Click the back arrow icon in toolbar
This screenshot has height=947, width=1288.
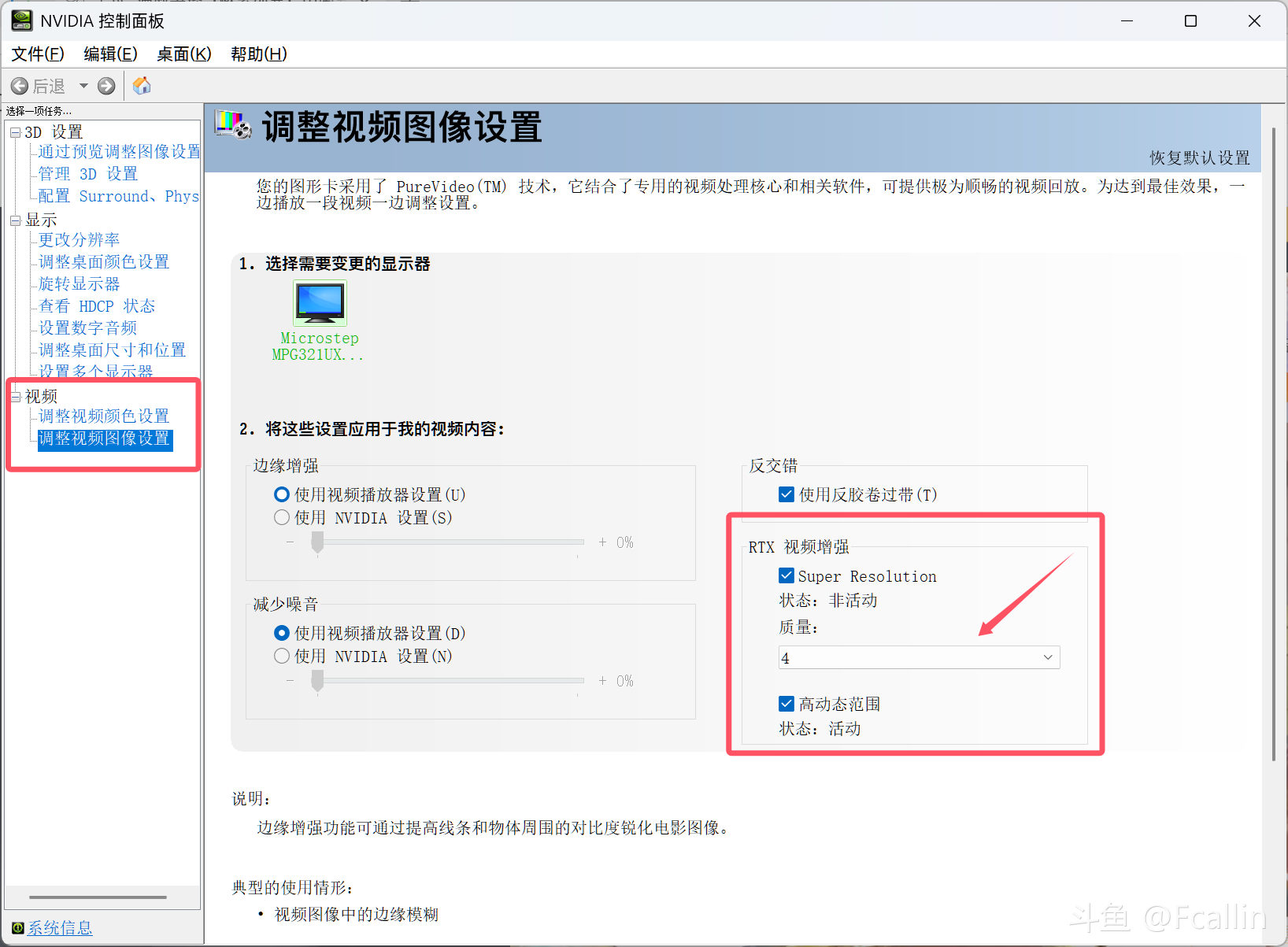(x=20, y=86)
